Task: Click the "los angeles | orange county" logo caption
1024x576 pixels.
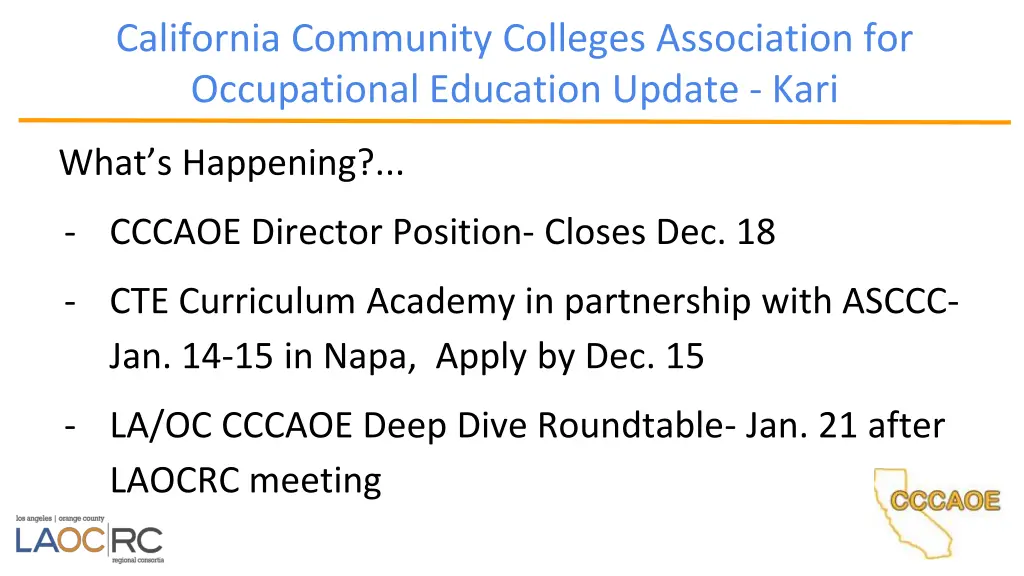Action: 74,520
